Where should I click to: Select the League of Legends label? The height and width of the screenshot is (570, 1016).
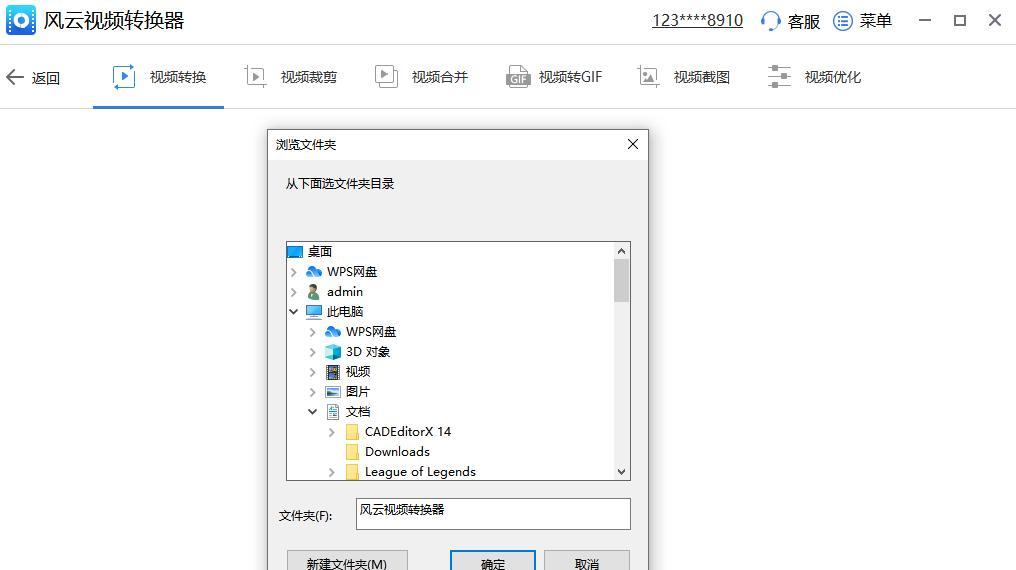420,472
